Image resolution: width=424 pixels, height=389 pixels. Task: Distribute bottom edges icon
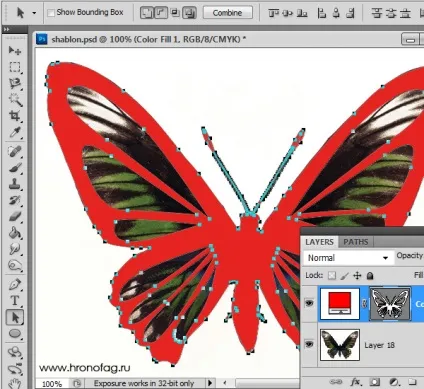(x=405, y=13)
